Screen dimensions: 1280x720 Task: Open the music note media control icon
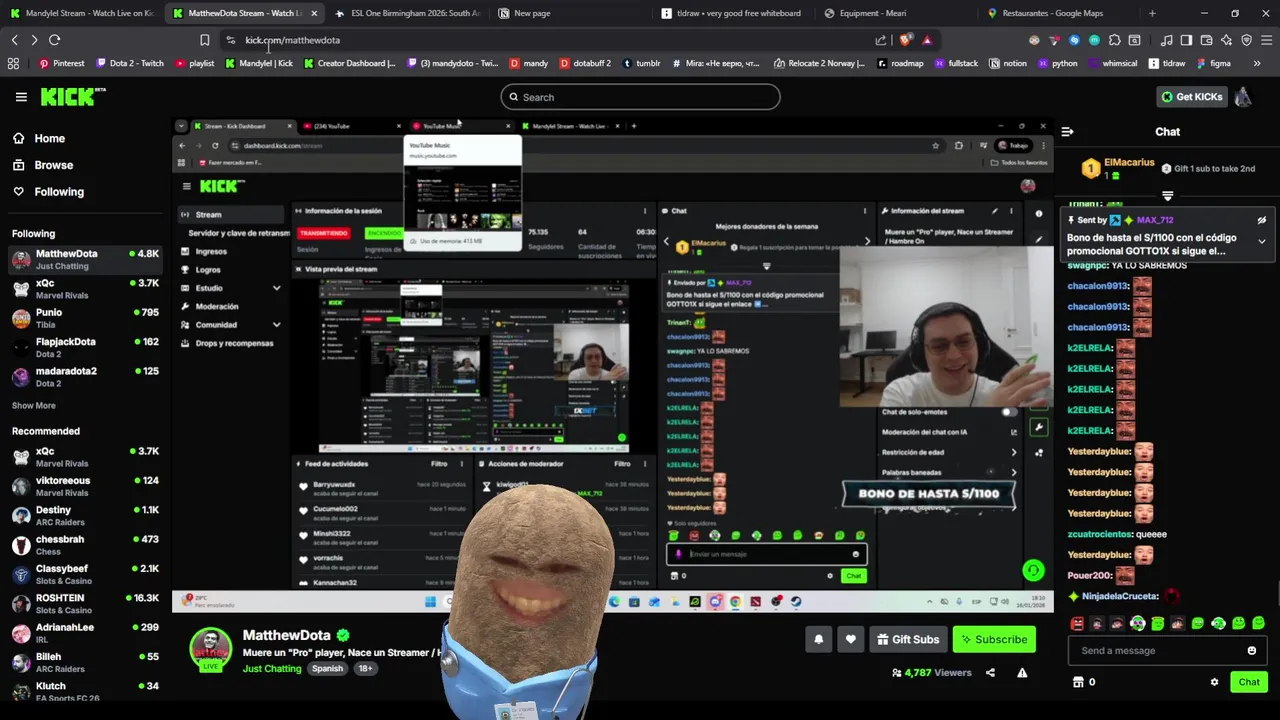click(x=1167, y=40)
